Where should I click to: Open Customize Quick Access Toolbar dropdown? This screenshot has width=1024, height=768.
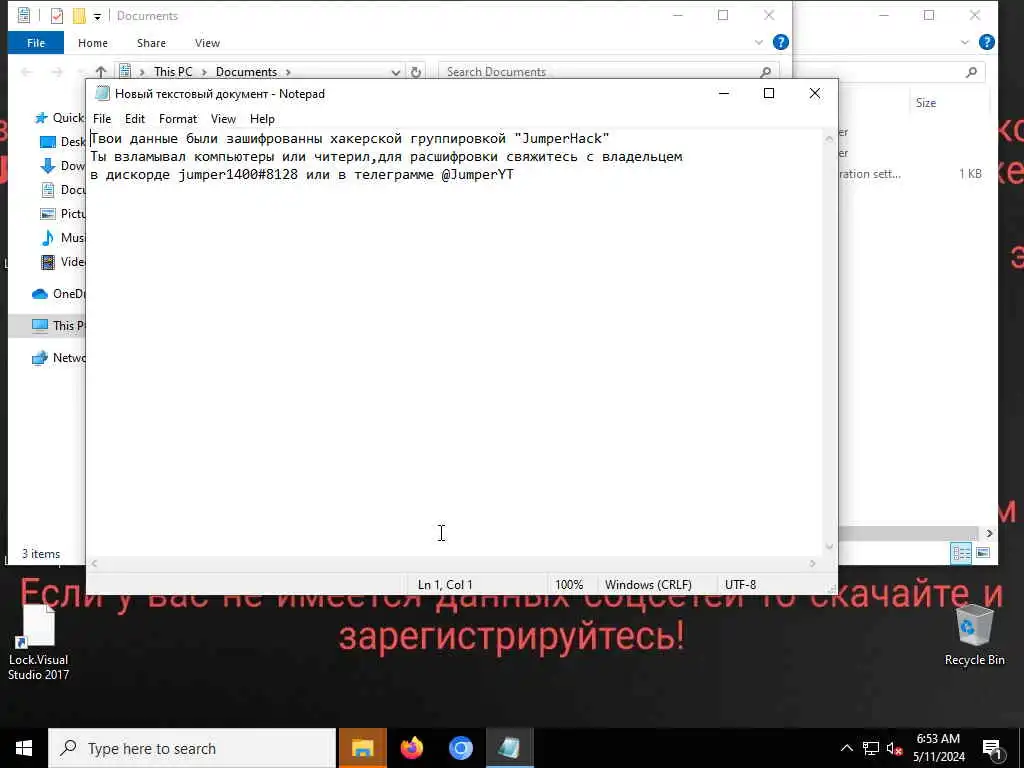pos(97,16)
